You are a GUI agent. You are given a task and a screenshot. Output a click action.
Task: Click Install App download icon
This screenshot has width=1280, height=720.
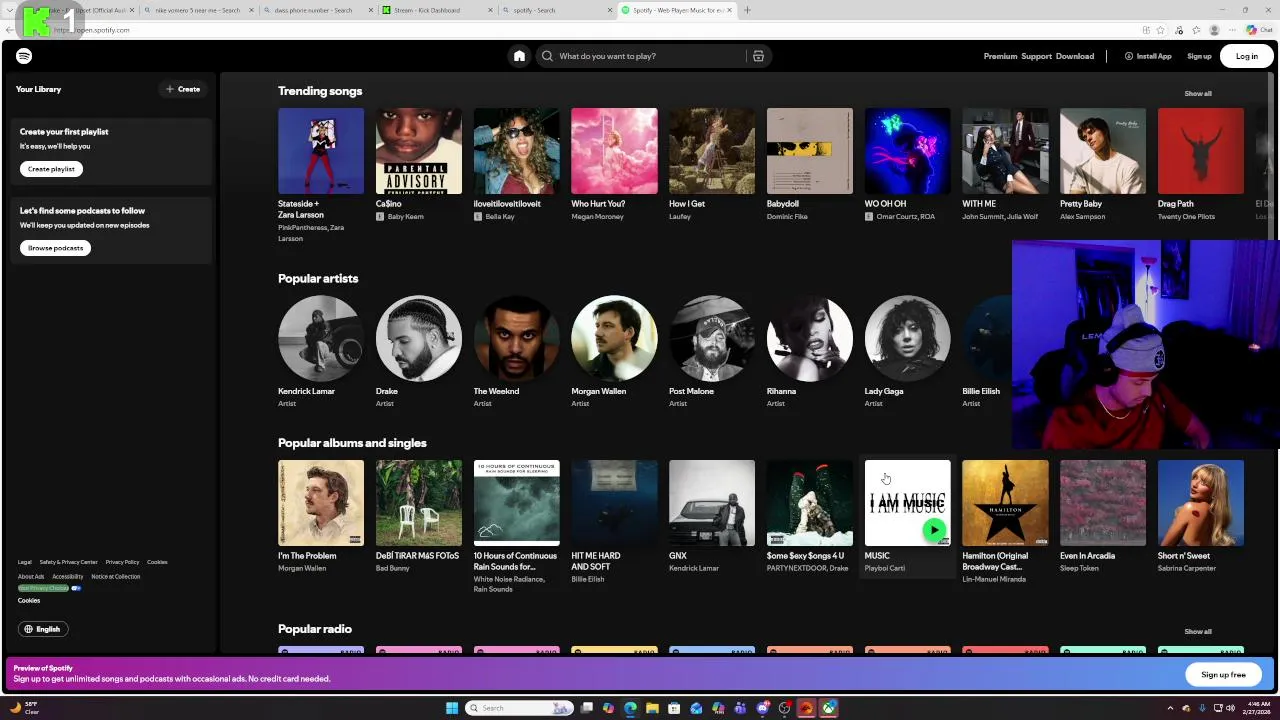click(x=1129, y=56)
